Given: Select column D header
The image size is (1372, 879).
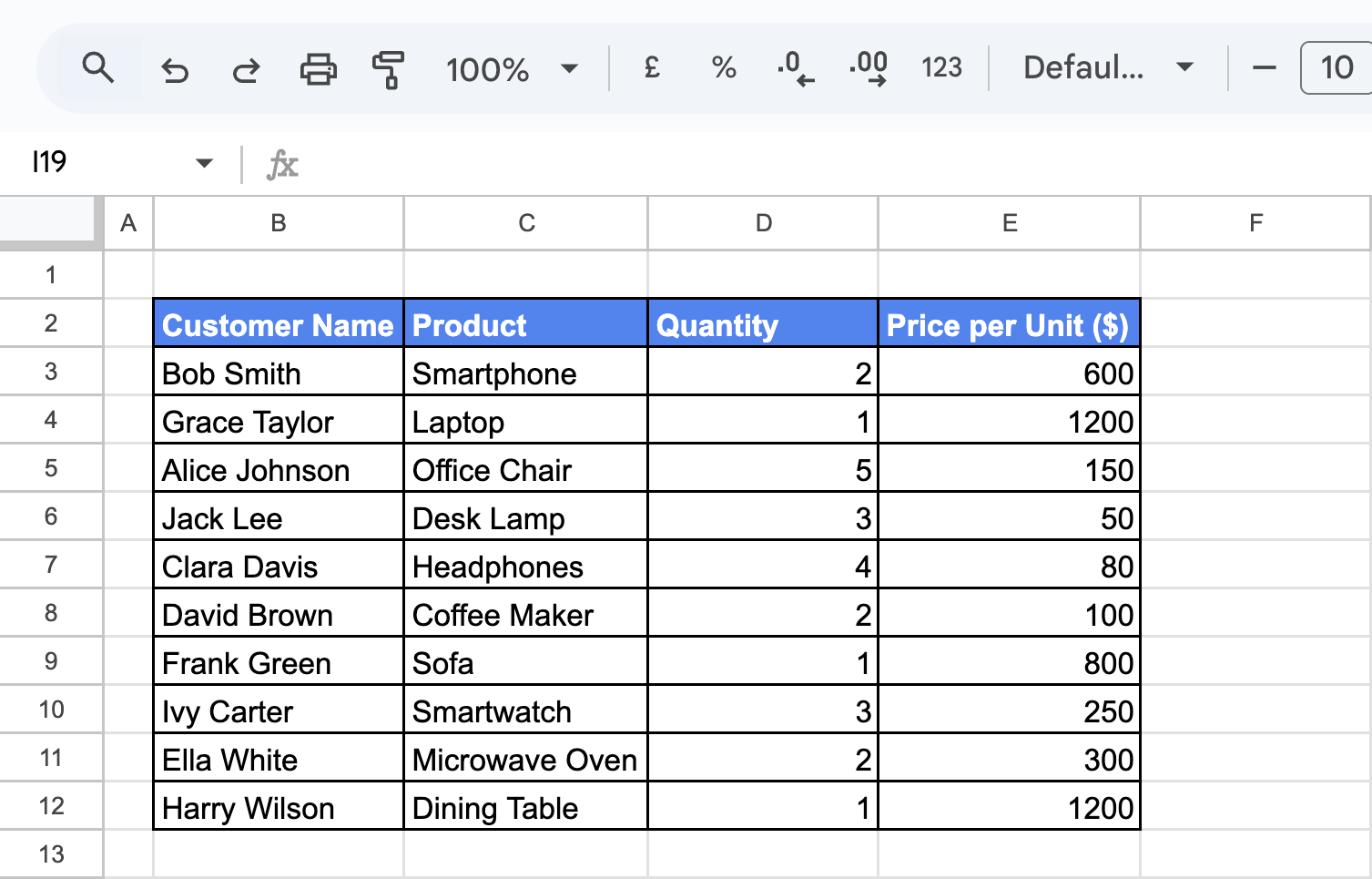Looking at the screenshot, I should click(763, 223).
